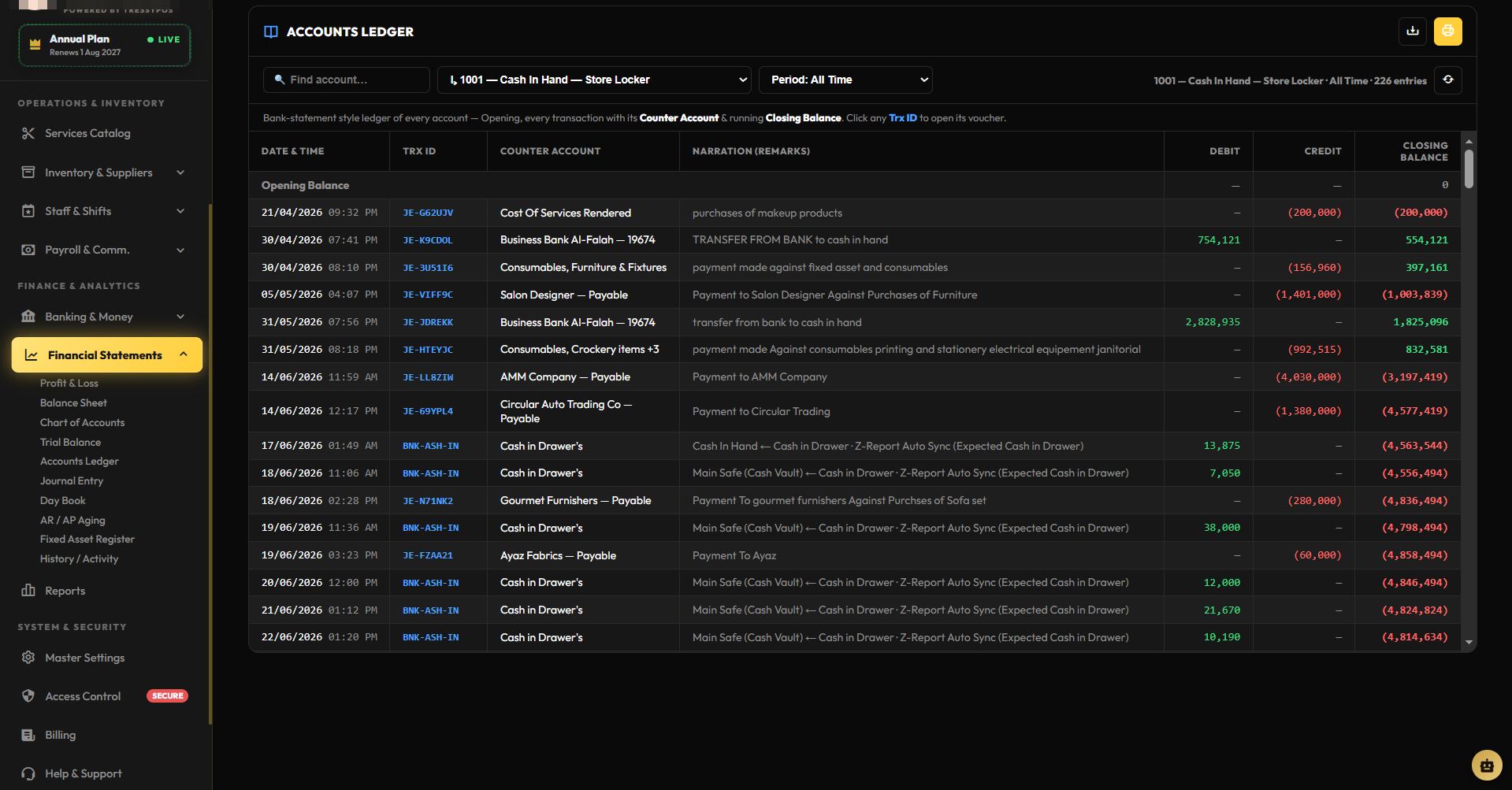Open voucher JE-N71NK2
The height and width of the screenshot is (790, 1512).
428,501
